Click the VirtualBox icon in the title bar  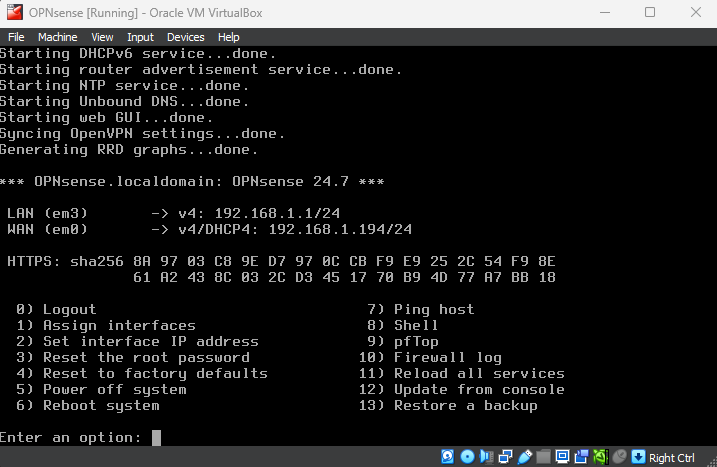click(x=15, y=12)
